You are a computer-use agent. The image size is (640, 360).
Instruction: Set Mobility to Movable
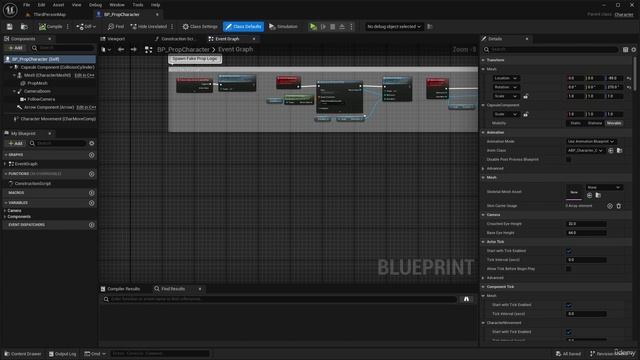click(x=614, y=123)
